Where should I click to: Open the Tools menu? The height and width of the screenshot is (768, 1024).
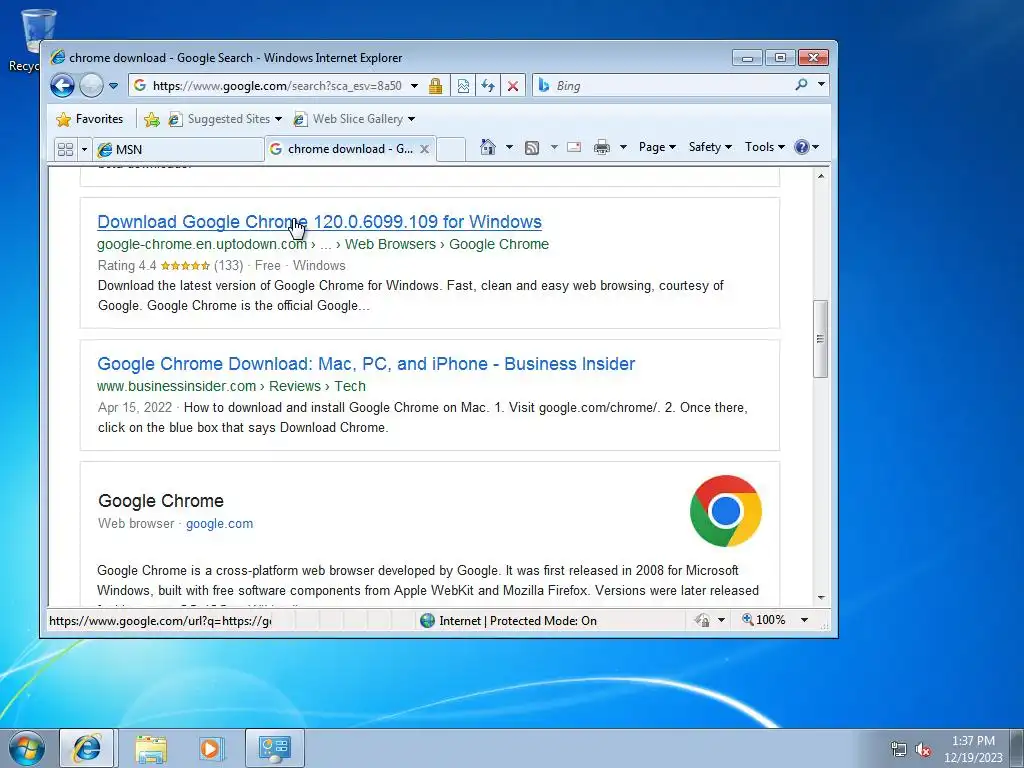point(765,147)
